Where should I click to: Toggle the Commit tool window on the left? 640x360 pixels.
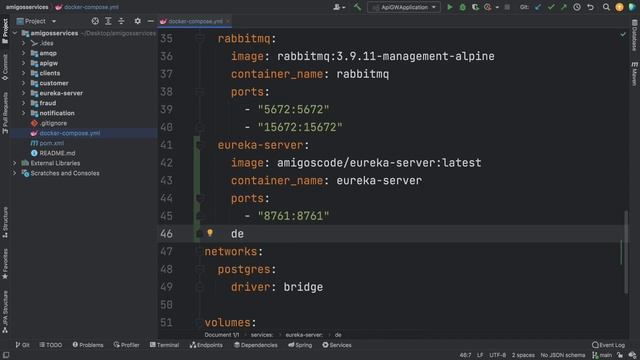[5, 67]
